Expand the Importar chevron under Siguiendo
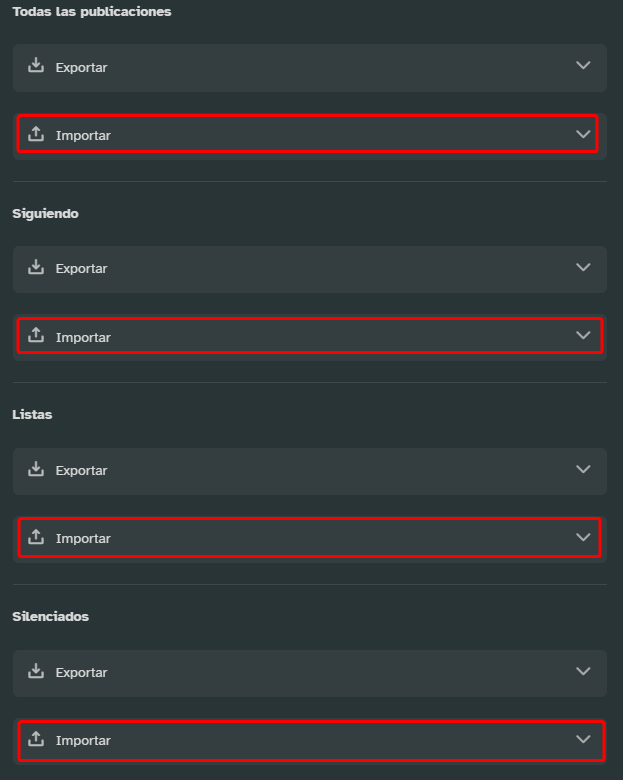The image size is (623, 780). coord(583,335)
